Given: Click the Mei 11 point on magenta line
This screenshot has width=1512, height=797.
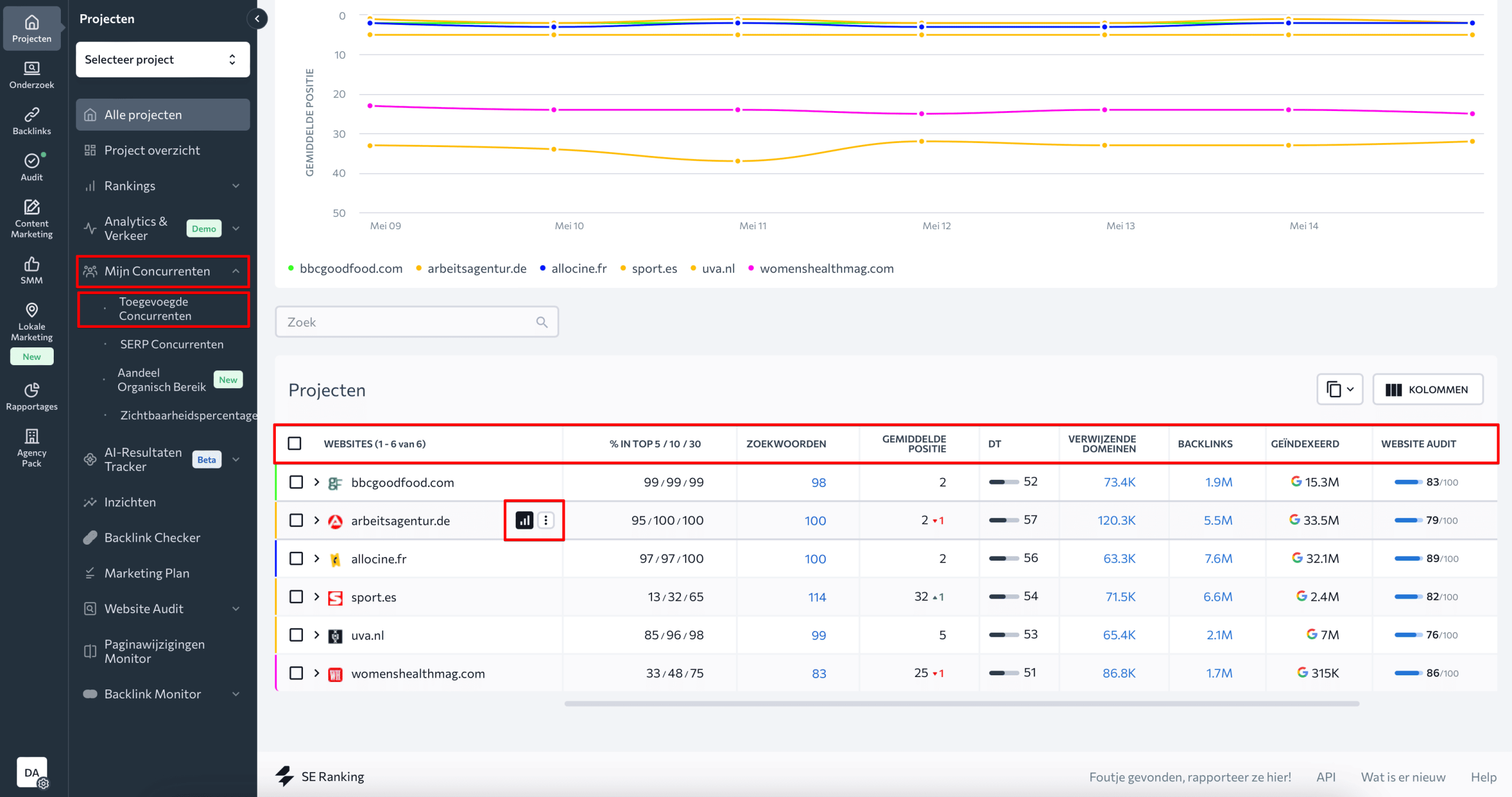Looking at the screenshot, I should click(x=738, y=110).
